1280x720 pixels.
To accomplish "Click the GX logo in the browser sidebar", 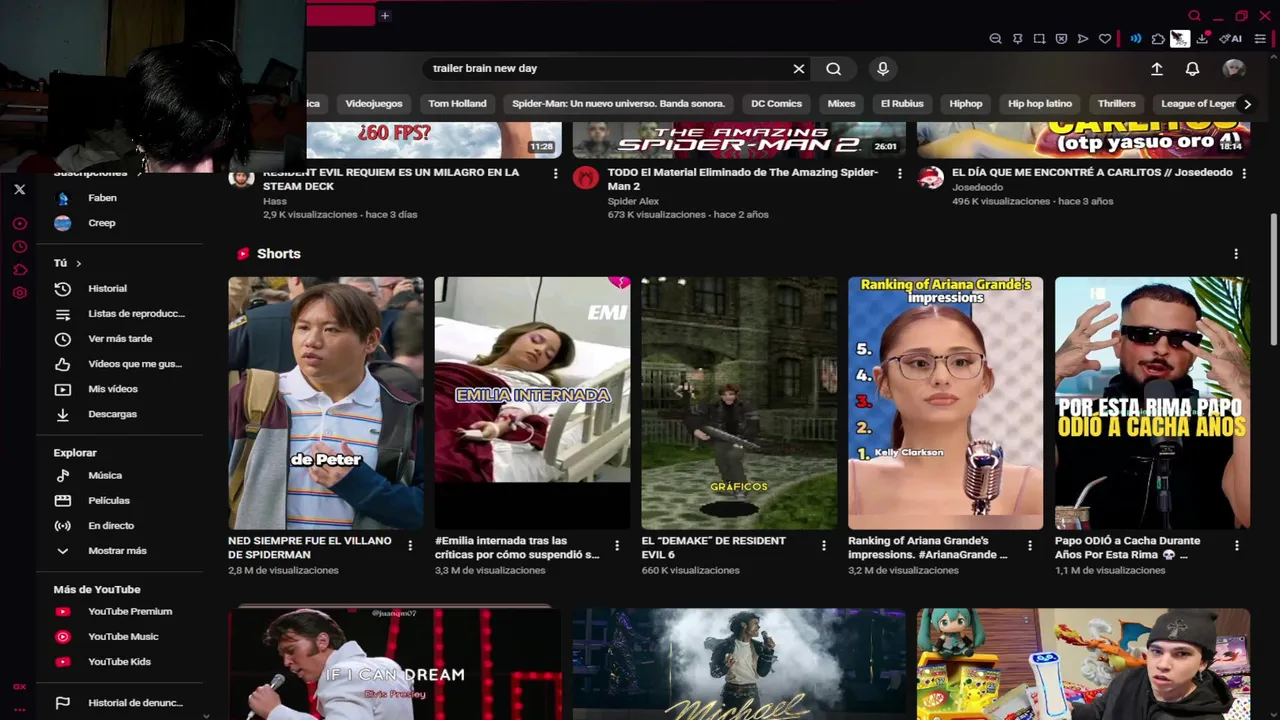I will (19, 687).
